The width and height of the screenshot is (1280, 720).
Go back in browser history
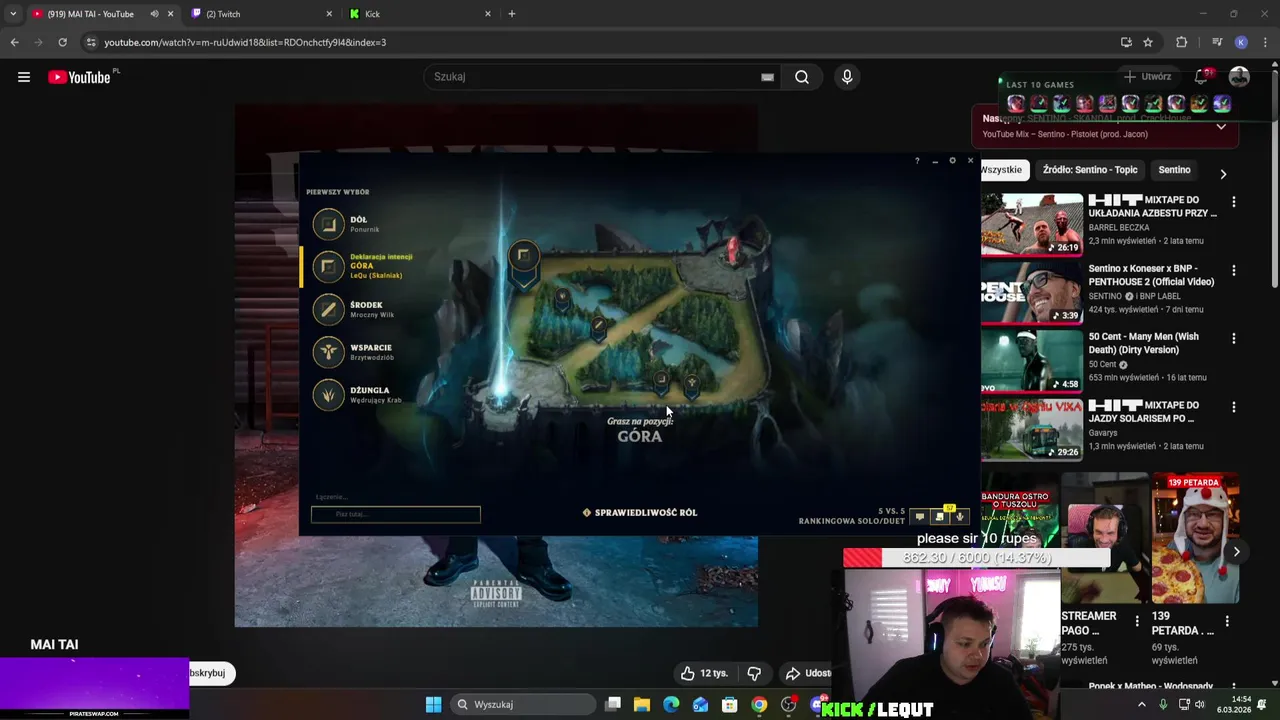(14, 42)
